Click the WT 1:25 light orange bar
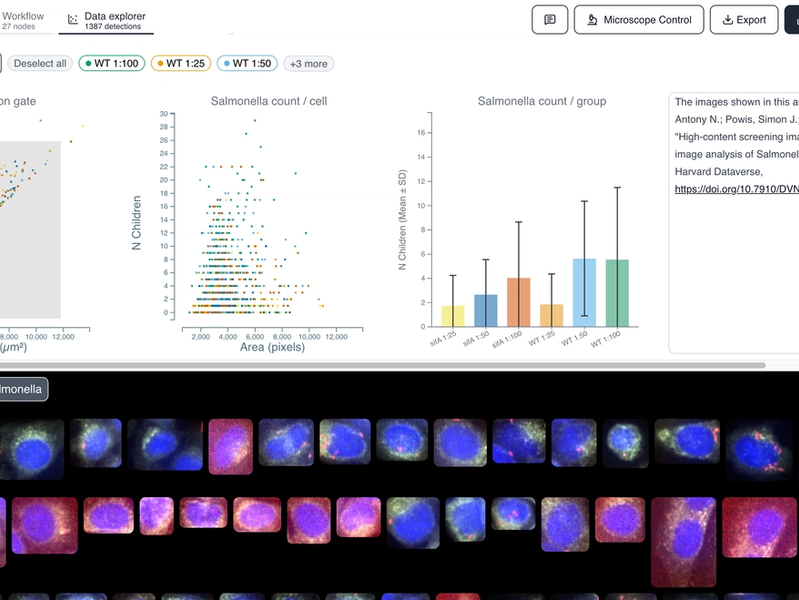Viewport: 799px width, 600px height. [x=551, y=316]
